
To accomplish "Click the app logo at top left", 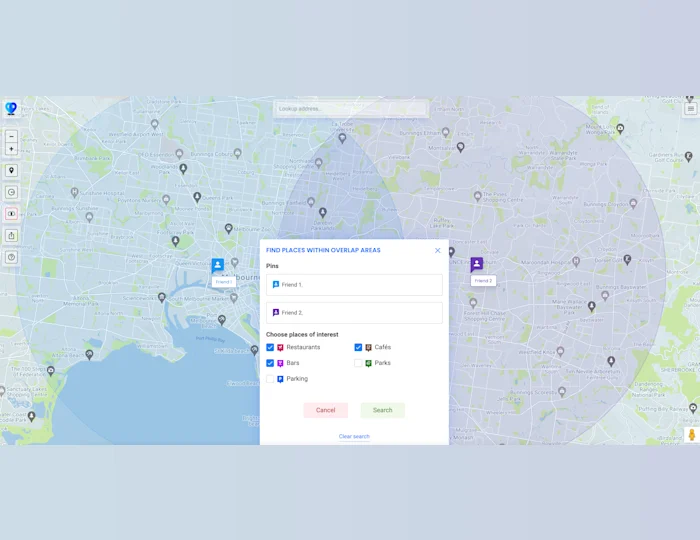I will (x=11, y=108).
